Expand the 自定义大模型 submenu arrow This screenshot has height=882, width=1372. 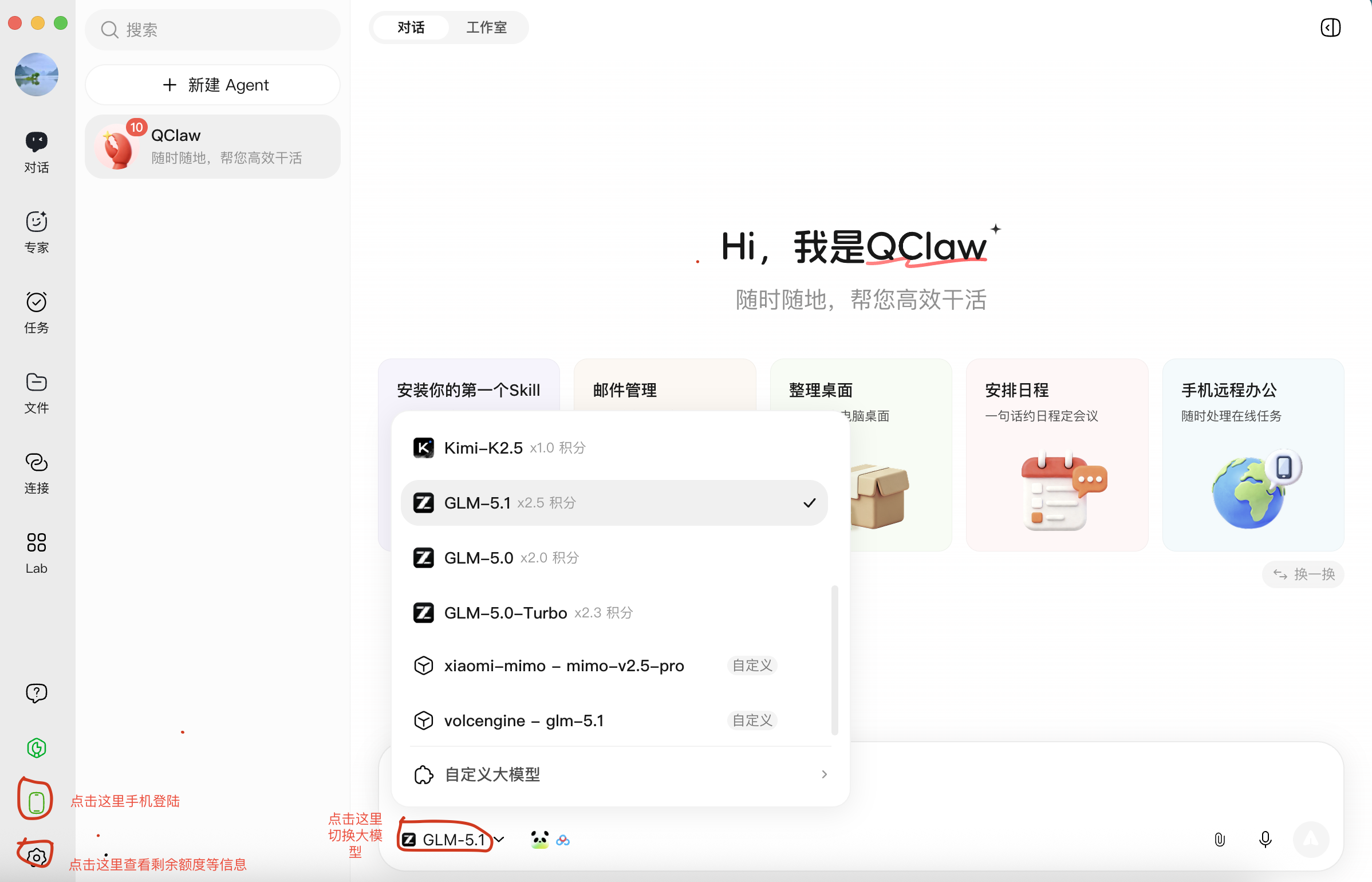click(x=825, y=774)
